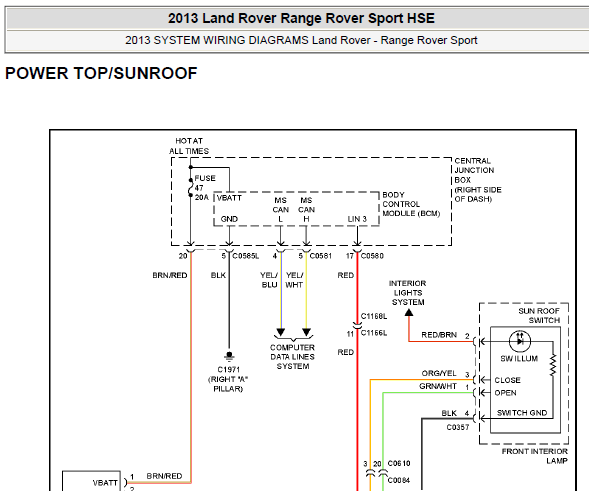This screenshot has height=491, width=589.
Task: Click the COMPUTER DATA LINES SYSTEM label
Action: tap(292, 357)
